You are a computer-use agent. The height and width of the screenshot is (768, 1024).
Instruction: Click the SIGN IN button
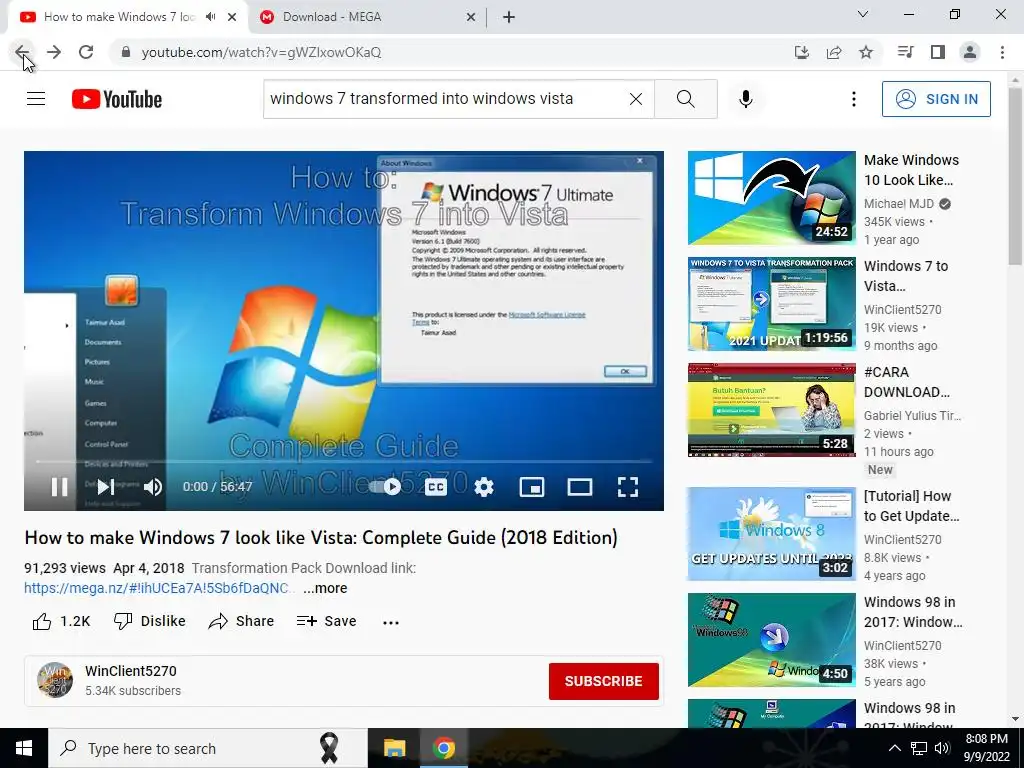point(936,99)
